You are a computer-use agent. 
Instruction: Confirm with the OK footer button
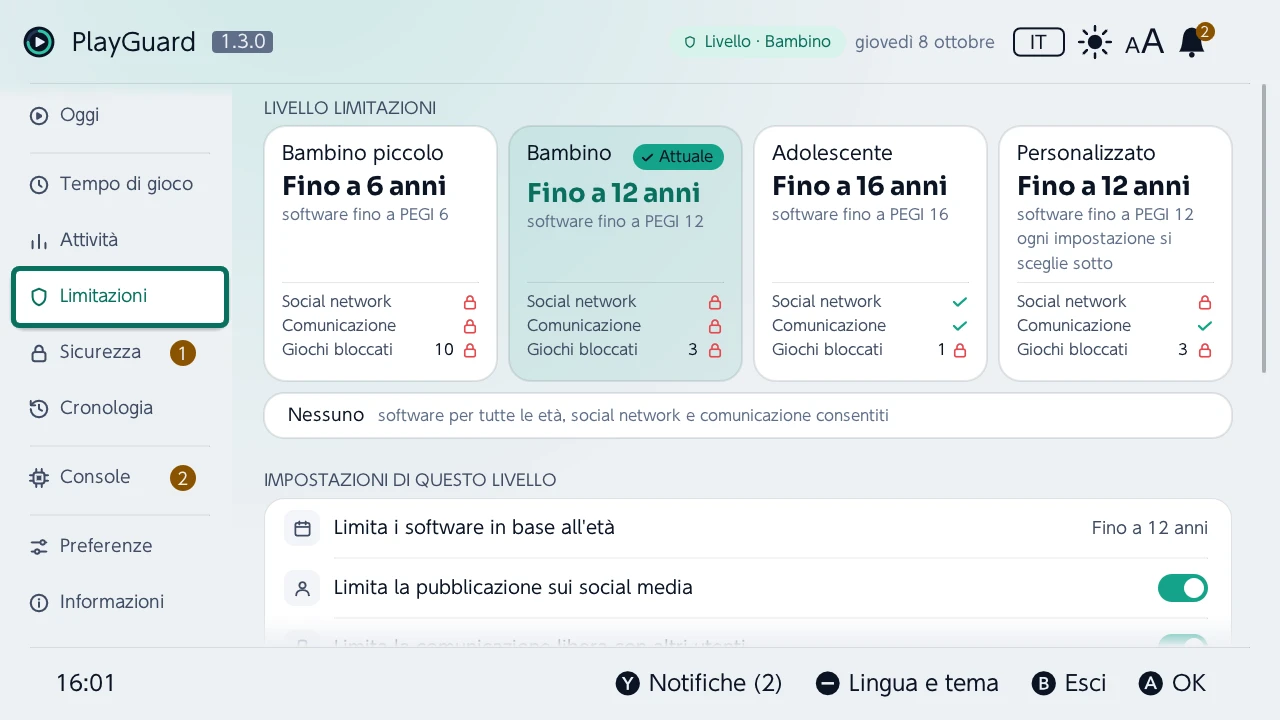tap(1173, 683)
